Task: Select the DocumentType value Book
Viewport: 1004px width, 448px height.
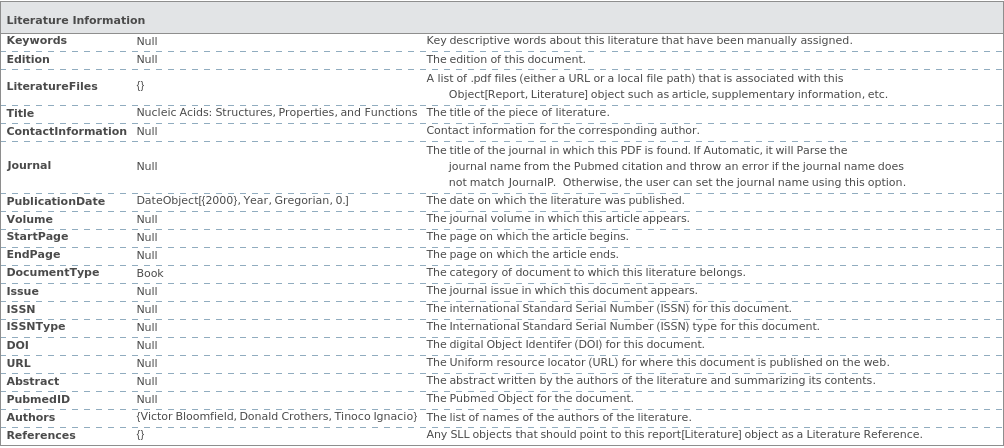Action: coord(150,273)
